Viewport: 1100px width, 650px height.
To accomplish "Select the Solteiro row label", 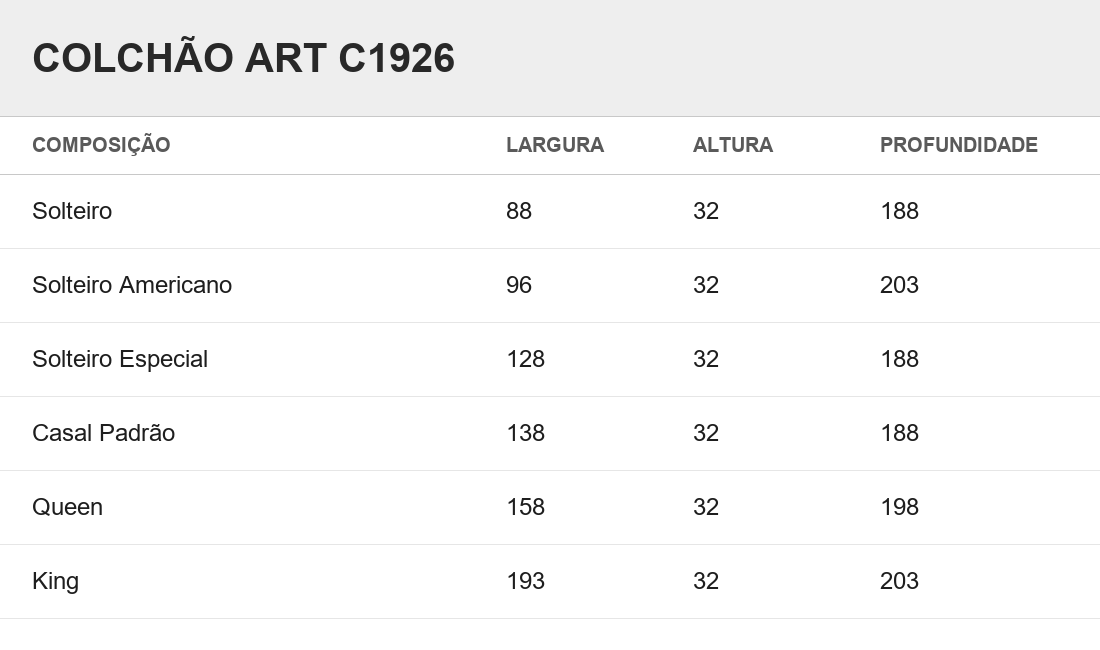I will tap(72, 211).
